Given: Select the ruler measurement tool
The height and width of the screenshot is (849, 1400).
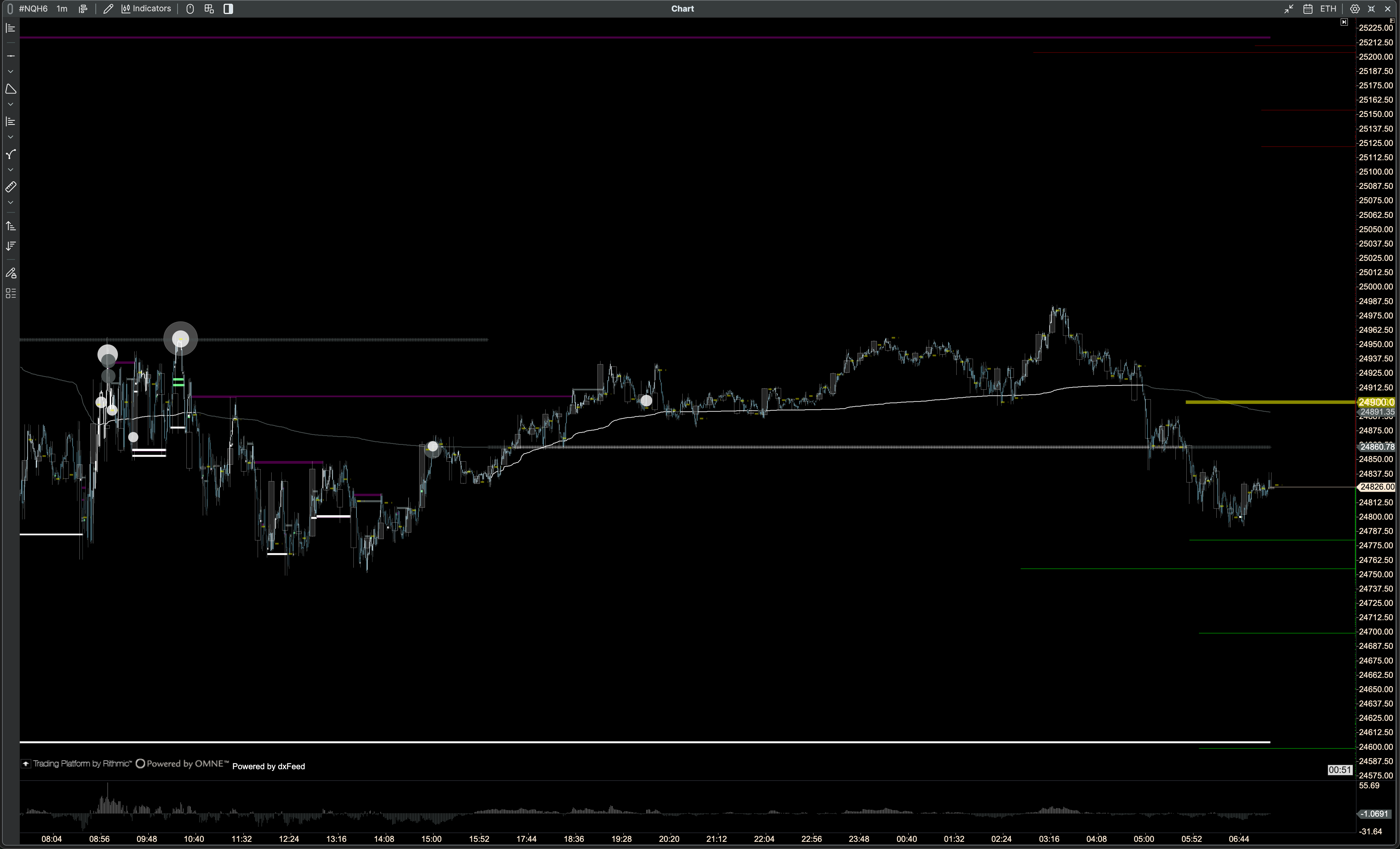Looking at the screenshot, I should point(10,187).
